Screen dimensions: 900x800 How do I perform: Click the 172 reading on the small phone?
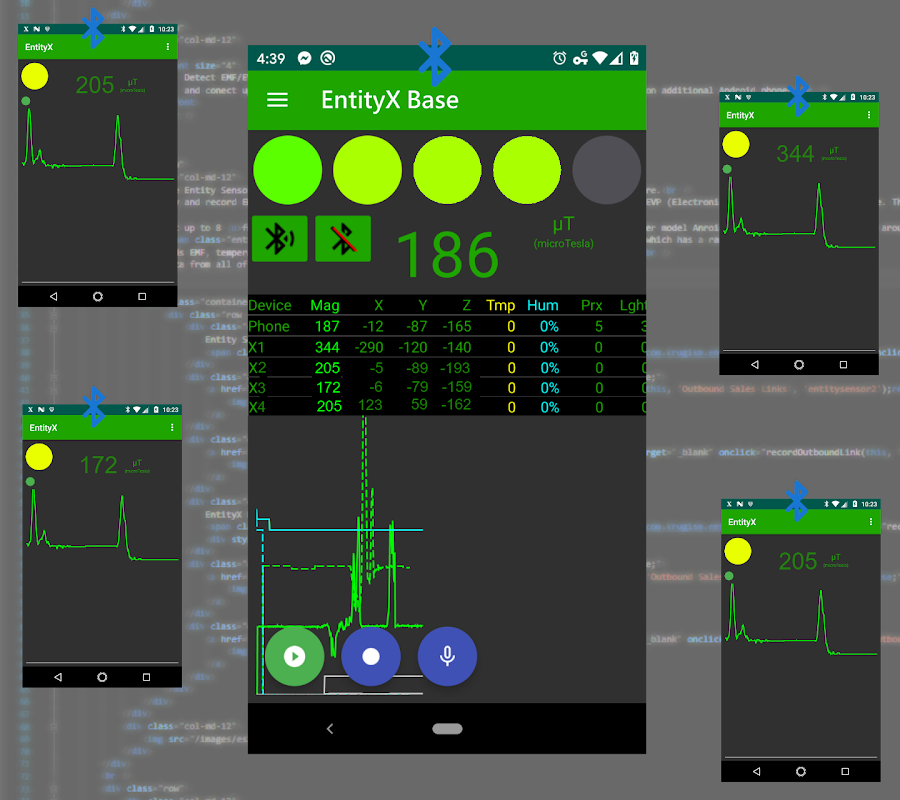98,465
